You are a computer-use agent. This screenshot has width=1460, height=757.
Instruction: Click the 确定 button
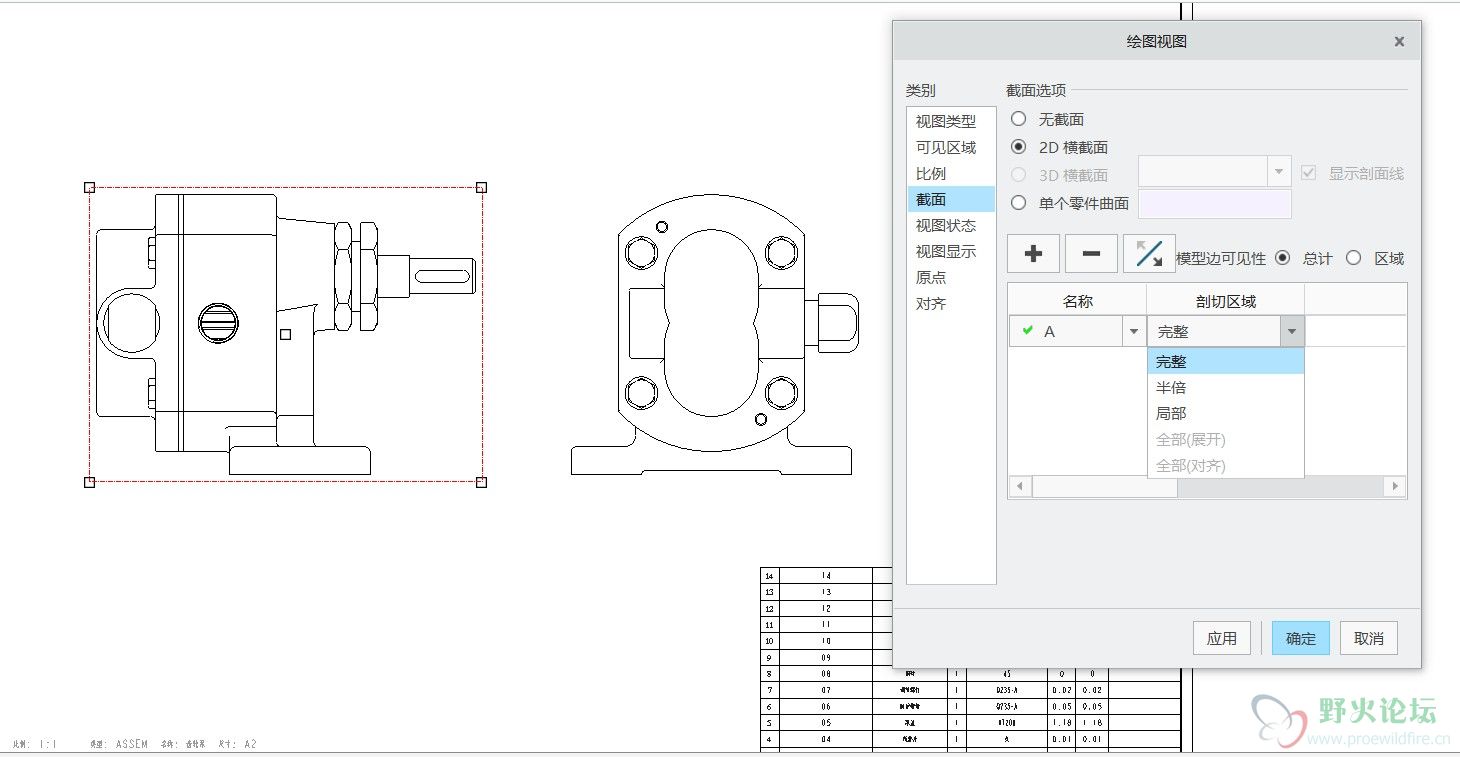click(x=1301, y=638)
